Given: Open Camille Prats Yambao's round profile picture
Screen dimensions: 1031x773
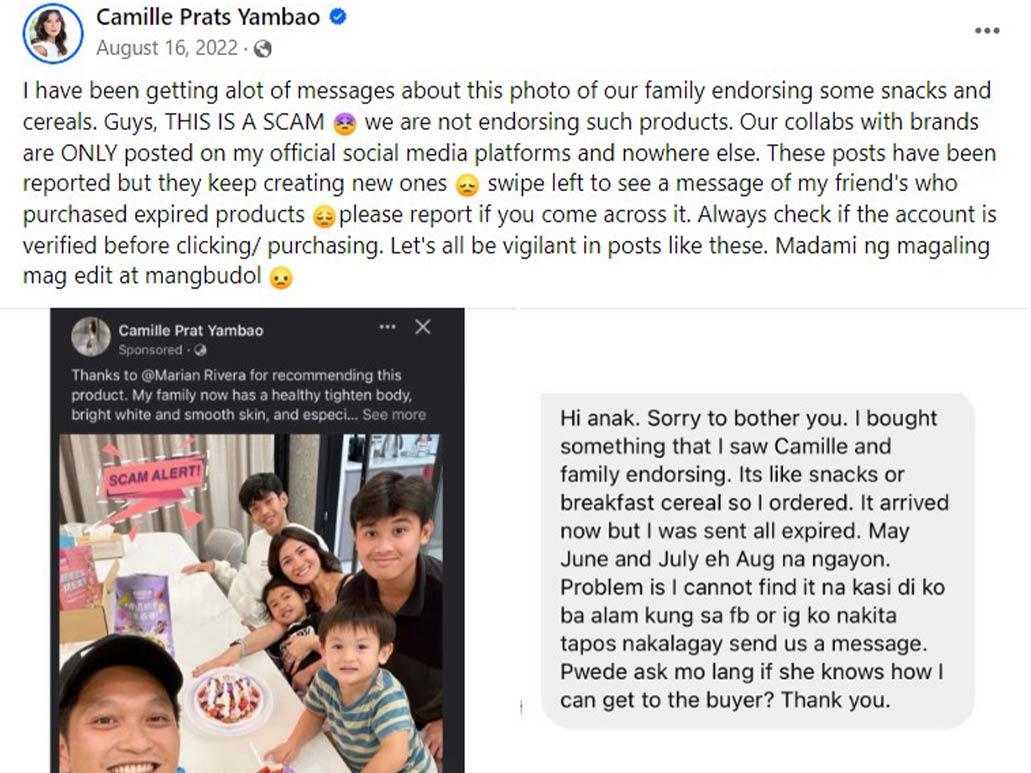Looking at the screenshot, I should coord(52,33).
